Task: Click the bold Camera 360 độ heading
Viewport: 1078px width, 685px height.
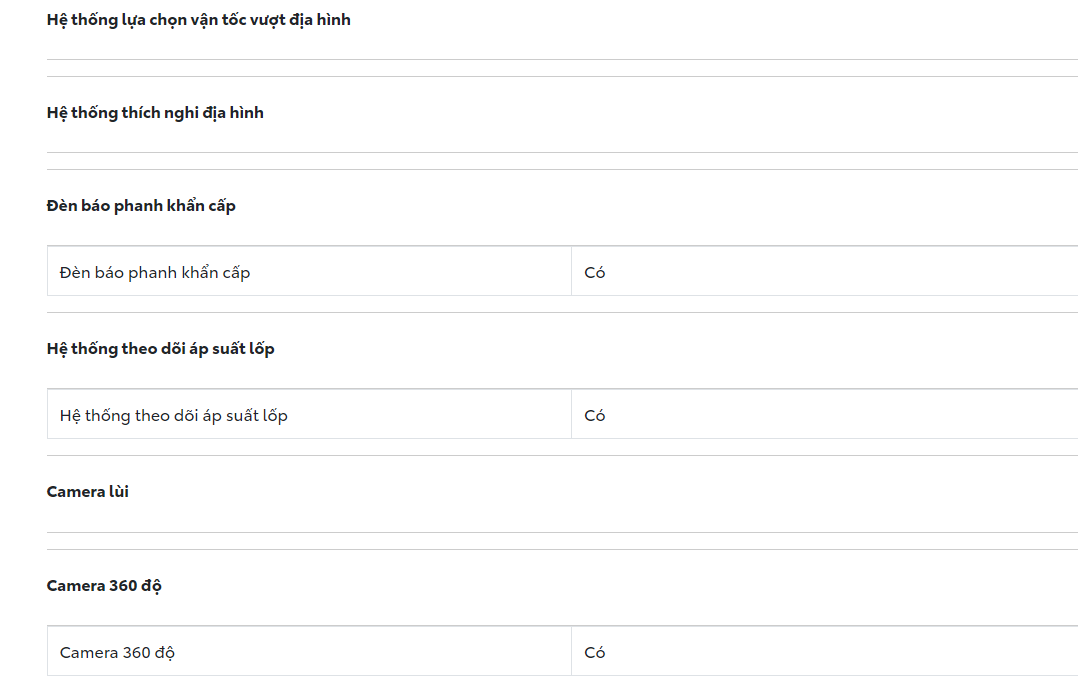Action: coord(104,586)
